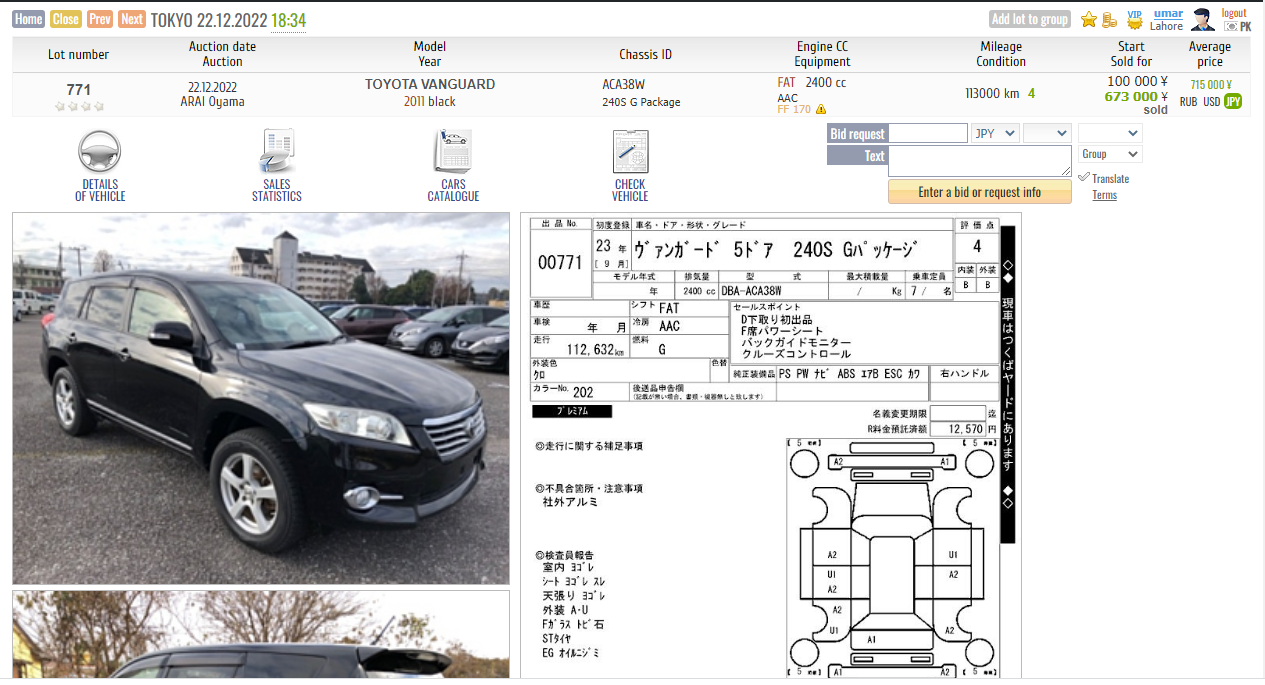This screenshot has height=685, width=1265.
Task: Click the Bid request amount field
Action: (x=928, y=133)
